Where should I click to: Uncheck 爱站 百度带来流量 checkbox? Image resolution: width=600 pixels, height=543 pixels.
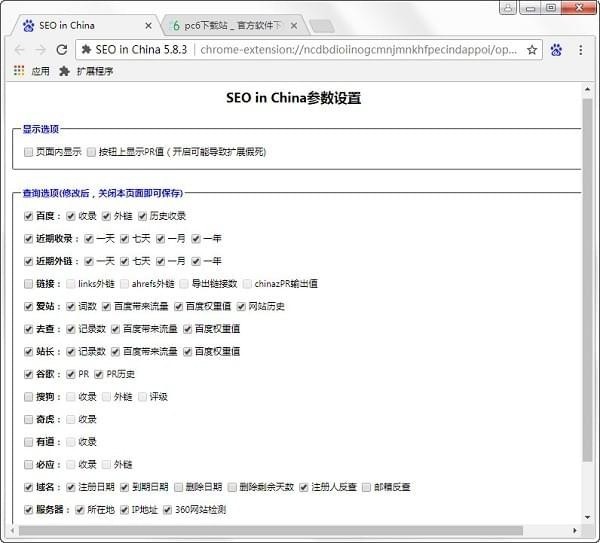point(106,307)
